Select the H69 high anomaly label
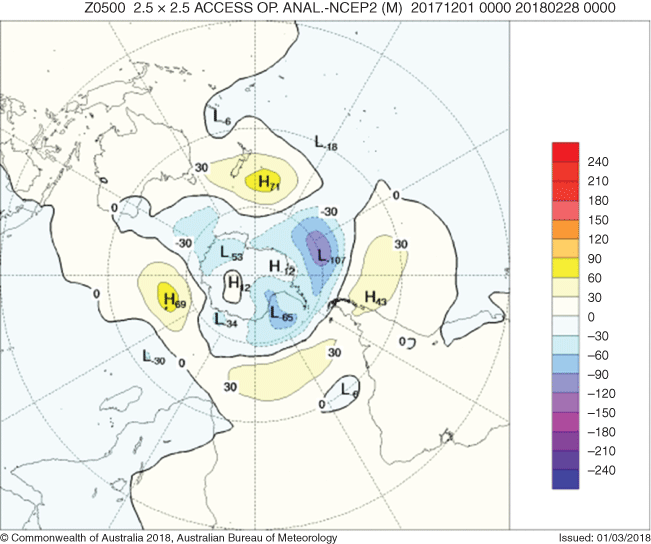 pos(174,300)
